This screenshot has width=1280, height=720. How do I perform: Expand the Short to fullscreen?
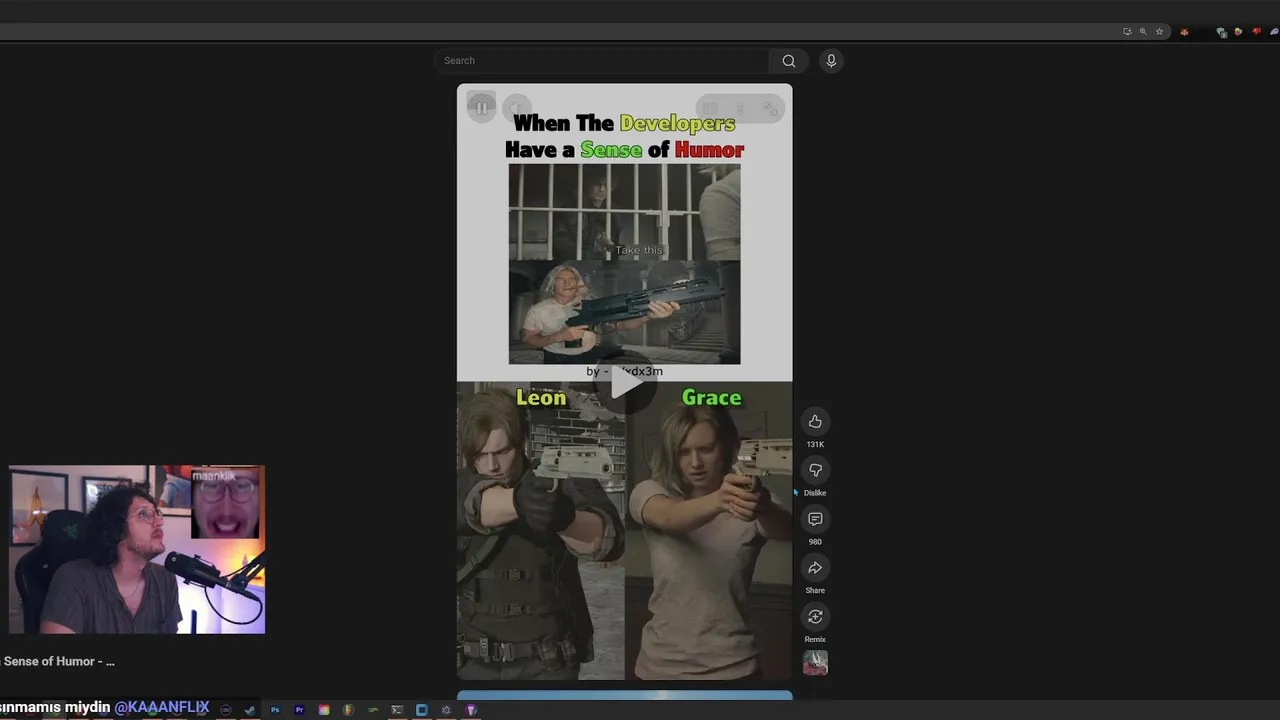pos(770,108)
